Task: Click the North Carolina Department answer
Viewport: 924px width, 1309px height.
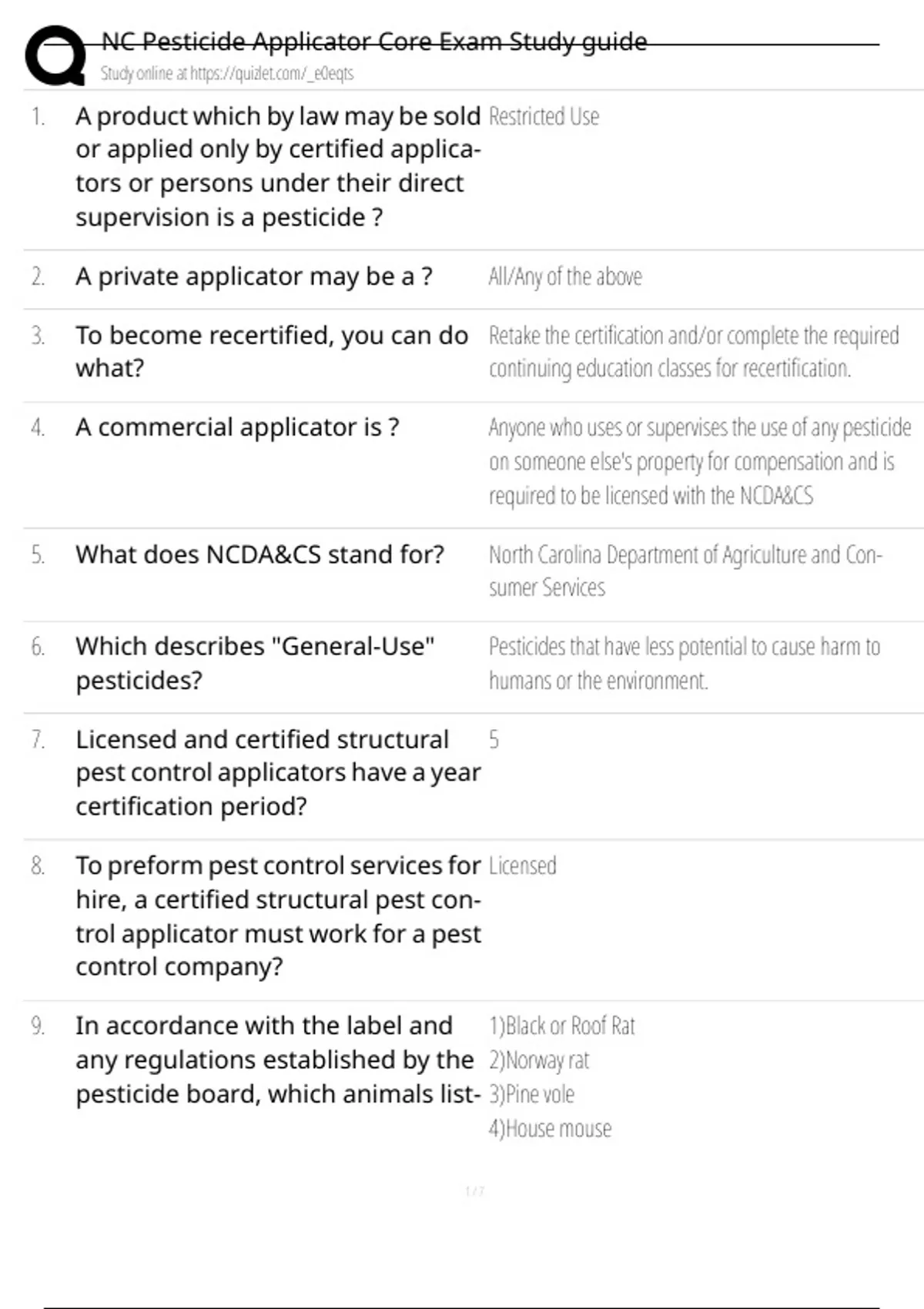Action: coord(685,571)
